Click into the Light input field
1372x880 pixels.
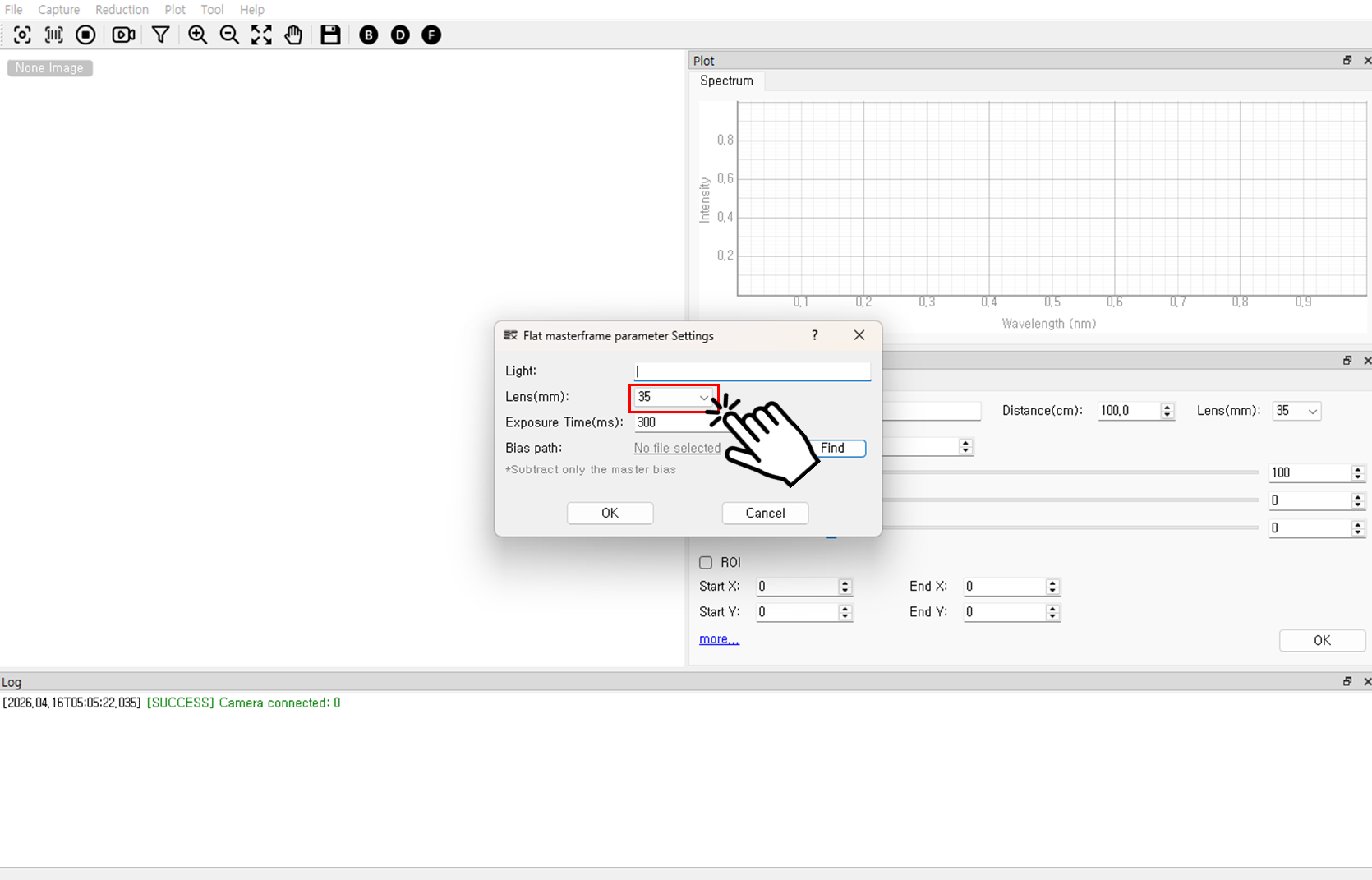(x=752, y=371)
